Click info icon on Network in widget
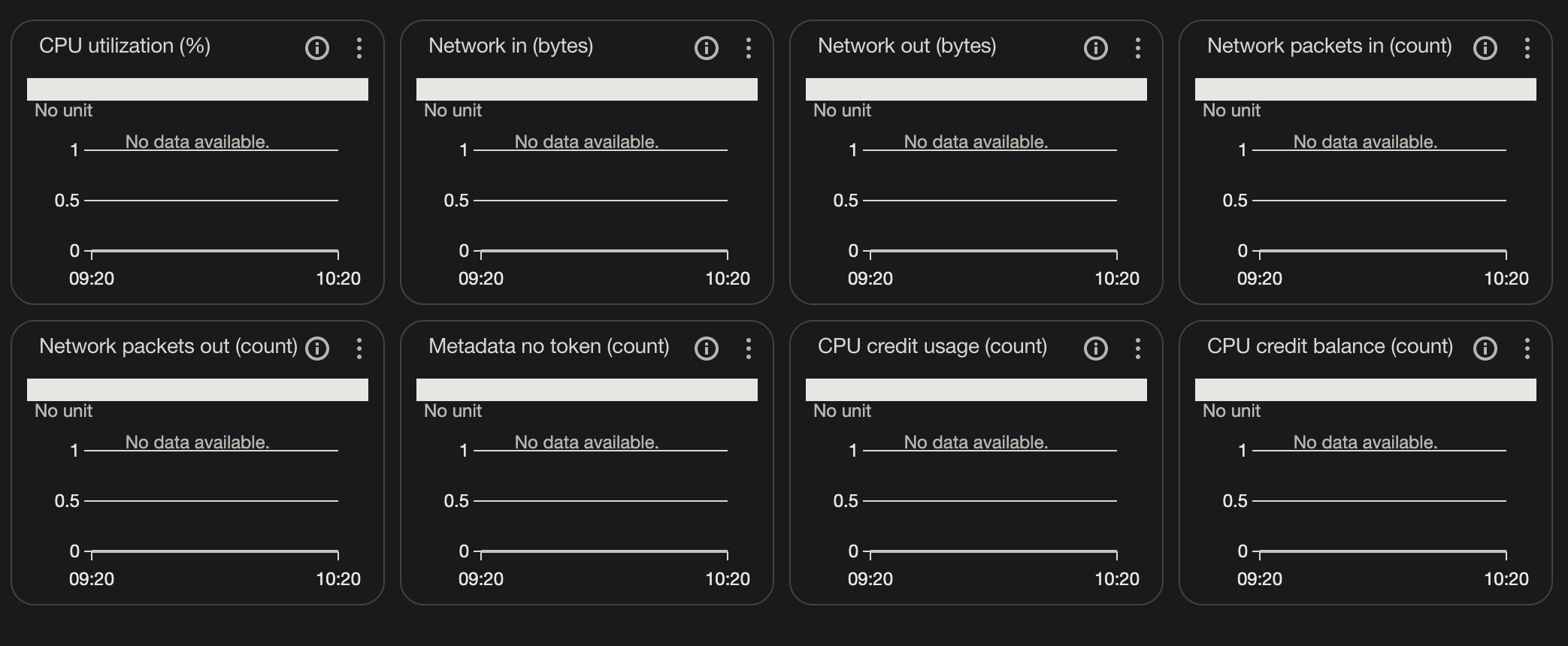Viewport: 1568px width, 646px height. click(707, 48)
